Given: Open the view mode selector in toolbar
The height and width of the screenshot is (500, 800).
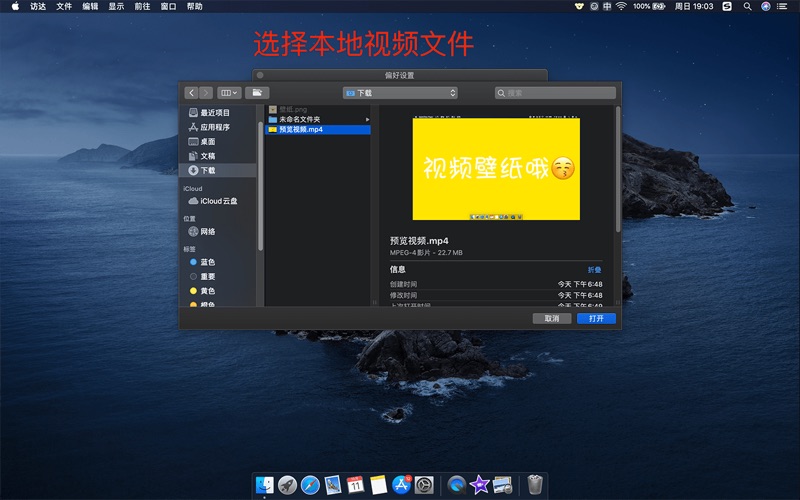Looking at the screenshot, I should pos(229,93).
